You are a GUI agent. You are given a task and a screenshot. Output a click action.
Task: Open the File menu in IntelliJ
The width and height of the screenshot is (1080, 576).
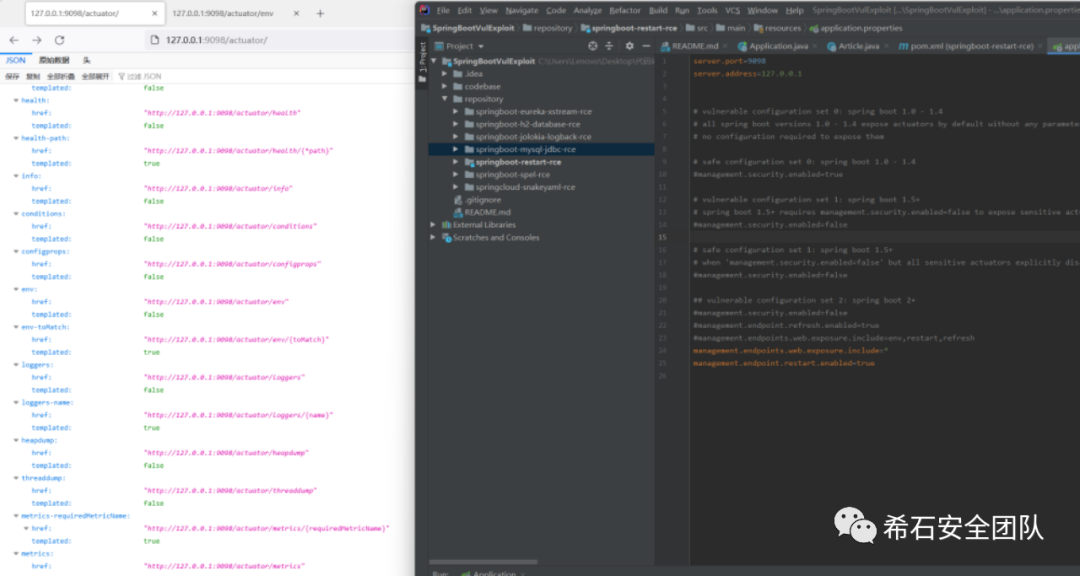(x=443, y=10)
